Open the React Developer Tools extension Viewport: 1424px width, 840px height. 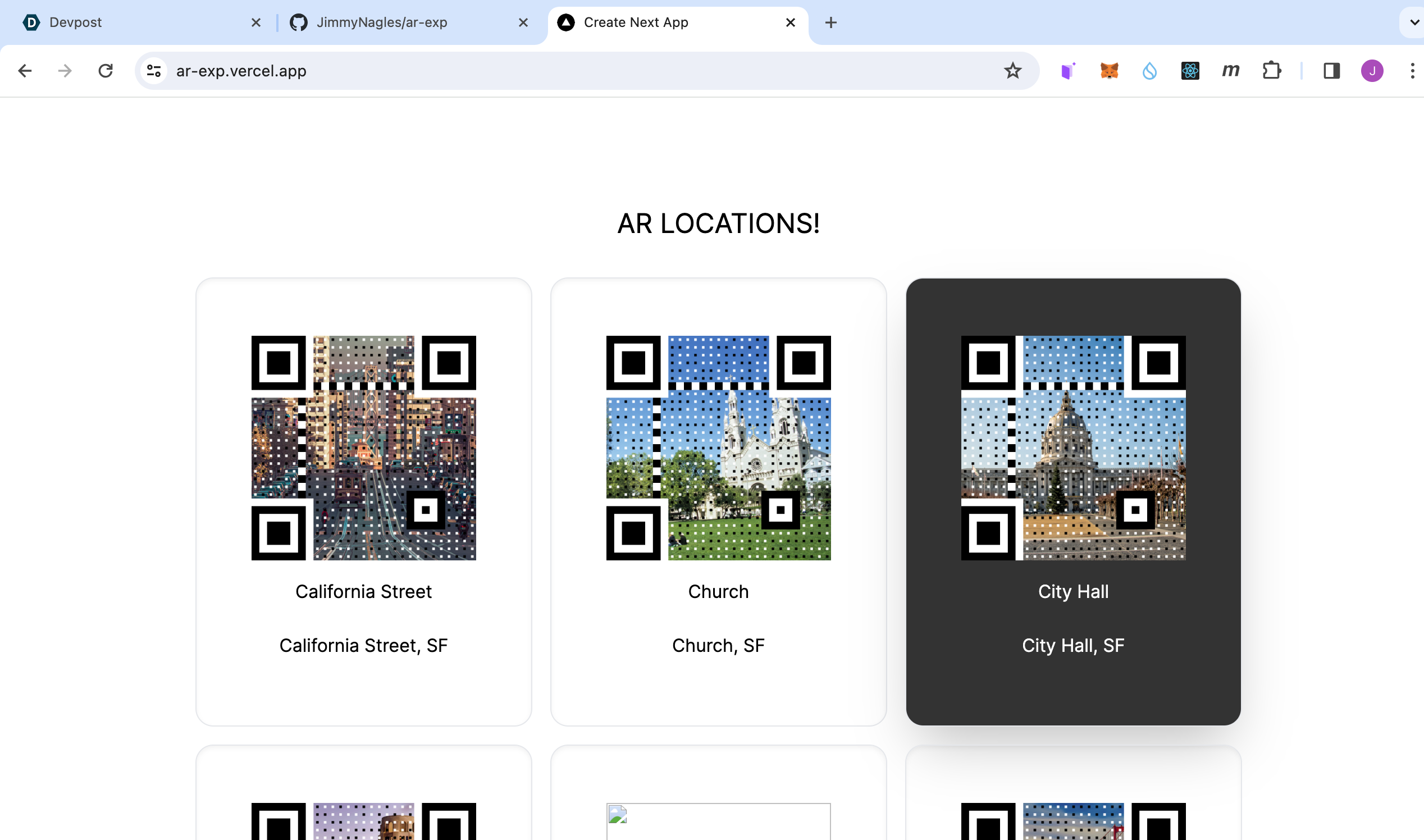[x=1190, y=71]
